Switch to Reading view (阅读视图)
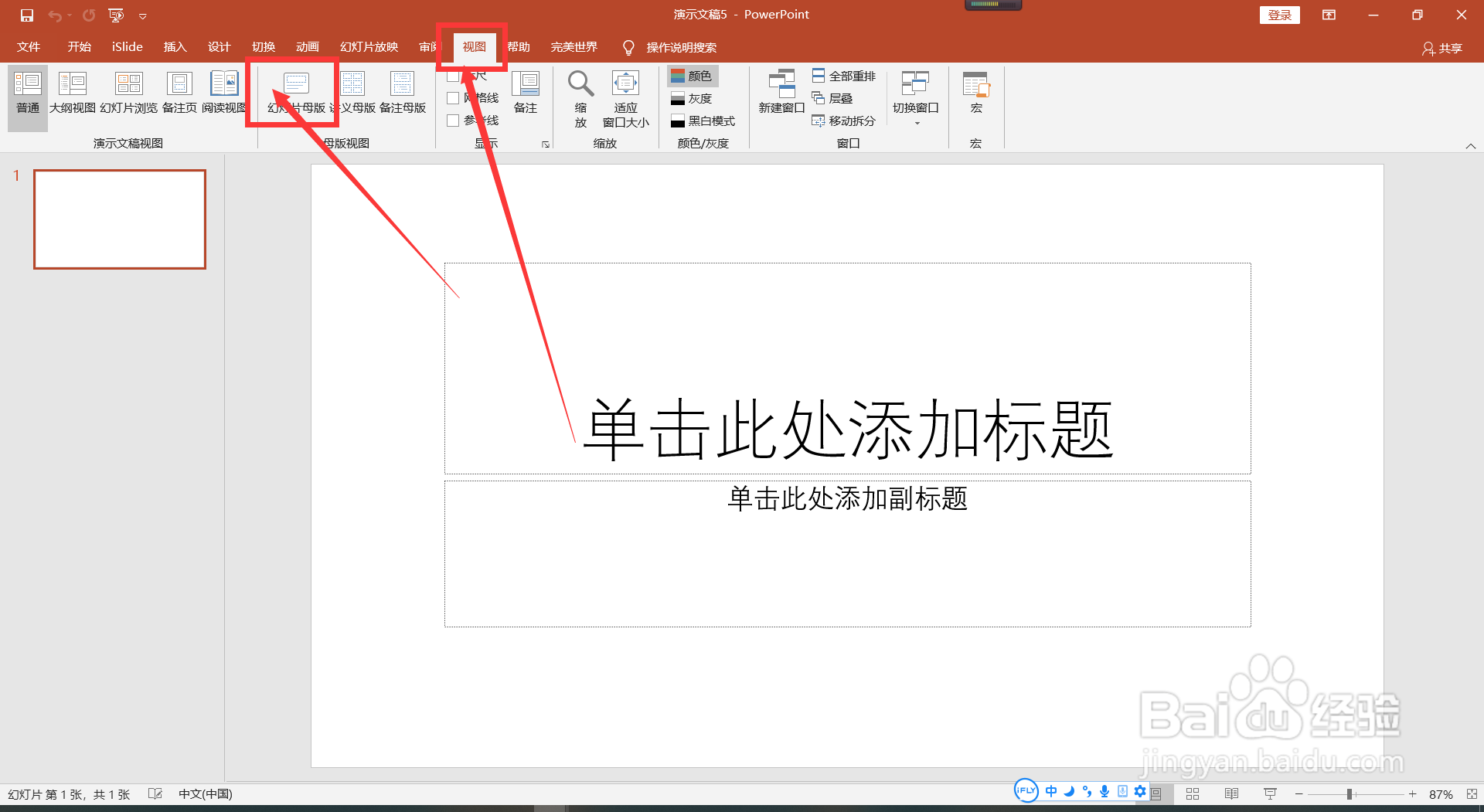The image size is (1484, 812). coord(224,93)
